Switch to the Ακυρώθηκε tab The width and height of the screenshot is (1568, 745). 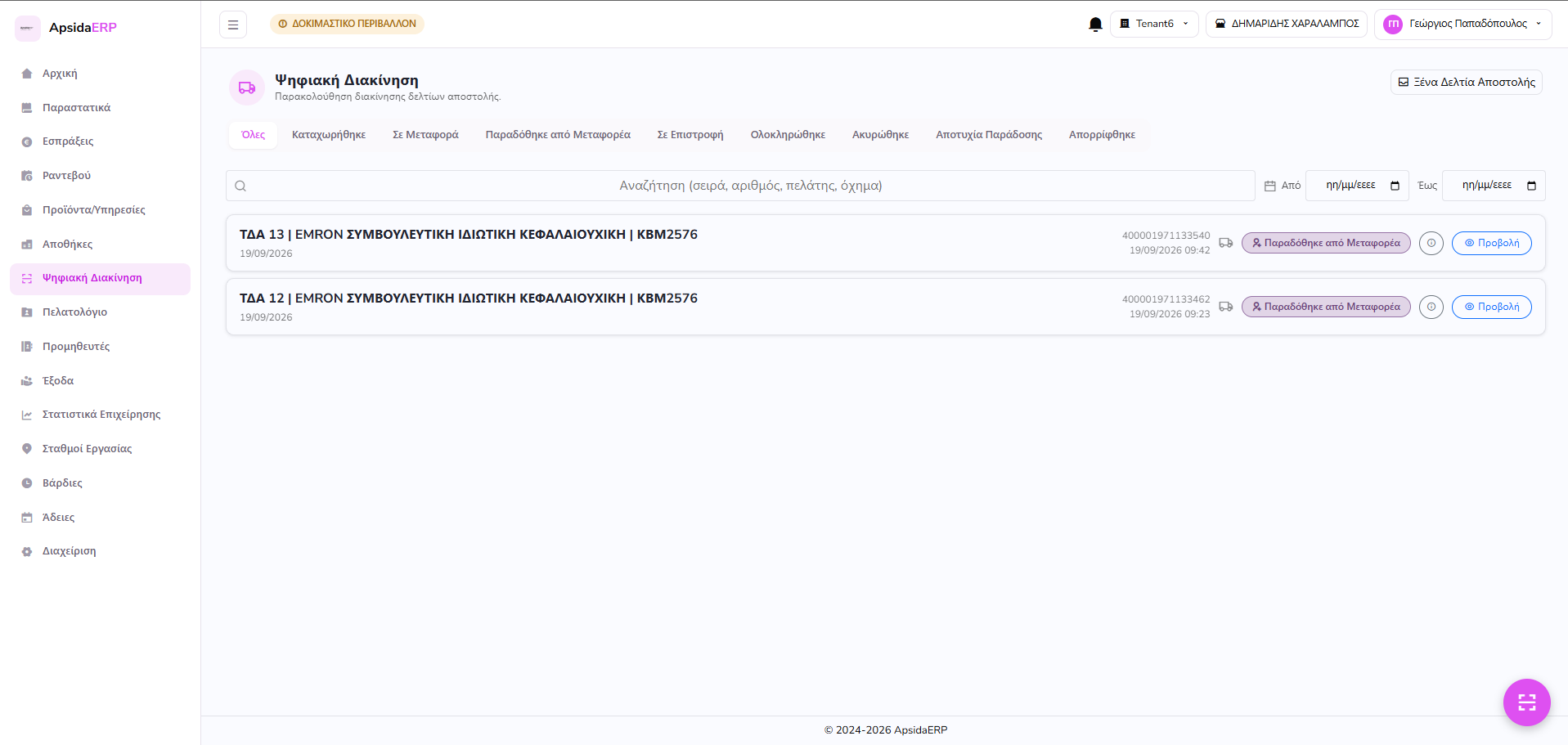[880, 135]
